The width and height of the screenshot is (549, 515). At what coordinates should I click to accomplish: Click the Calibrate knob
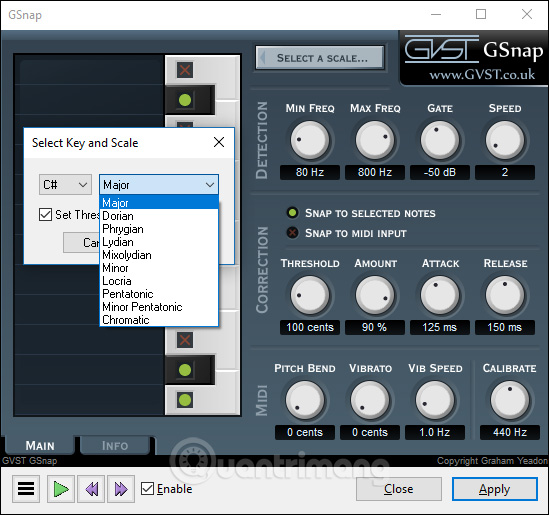point(510,400)
